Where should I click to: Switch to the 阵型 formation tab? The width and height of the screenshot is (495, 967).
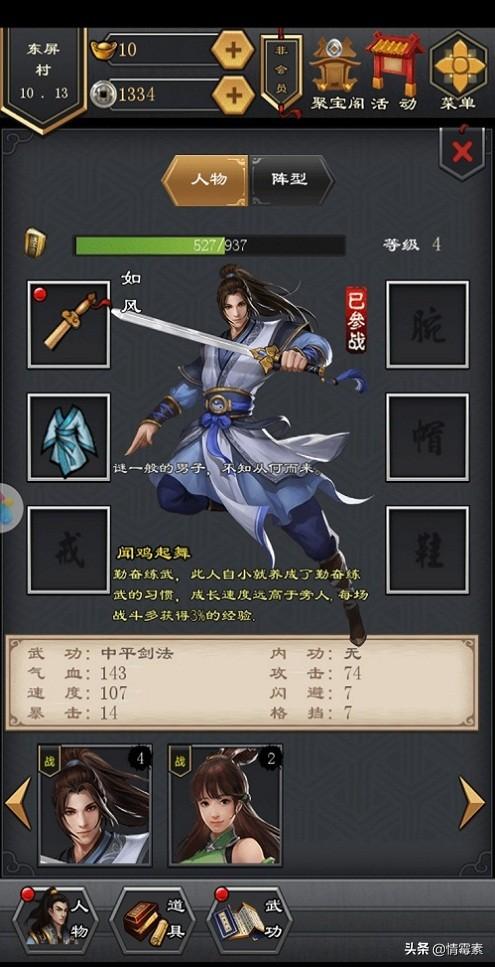(291, 180)
